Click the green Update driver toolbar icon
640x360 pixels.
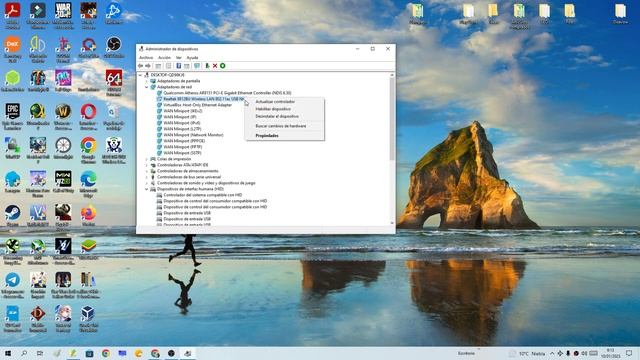[207, 66]
